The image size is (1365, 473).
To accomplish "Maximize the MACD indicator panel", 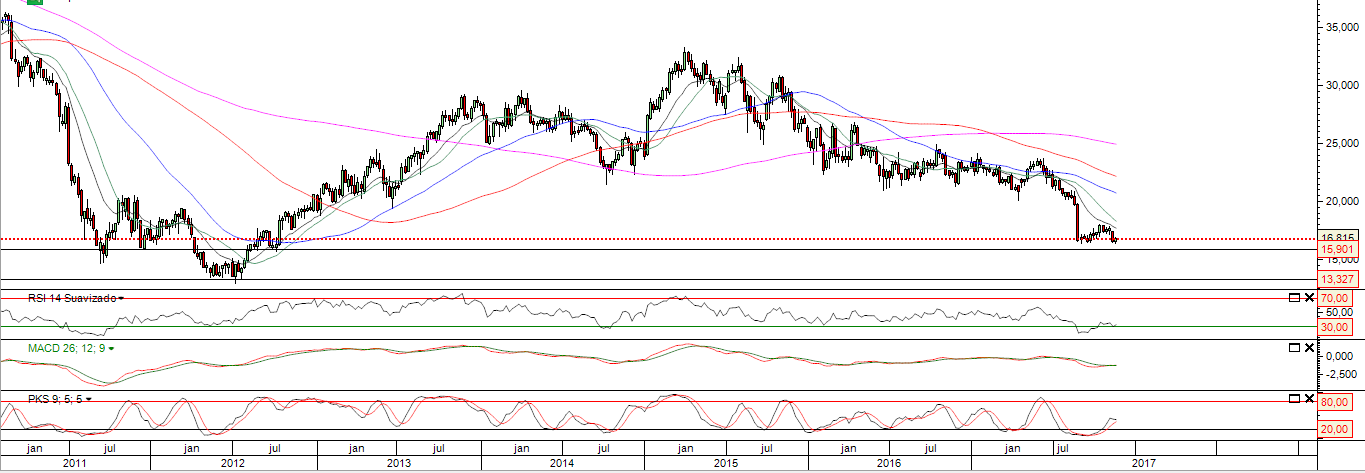I will (x=1294, y=347).
